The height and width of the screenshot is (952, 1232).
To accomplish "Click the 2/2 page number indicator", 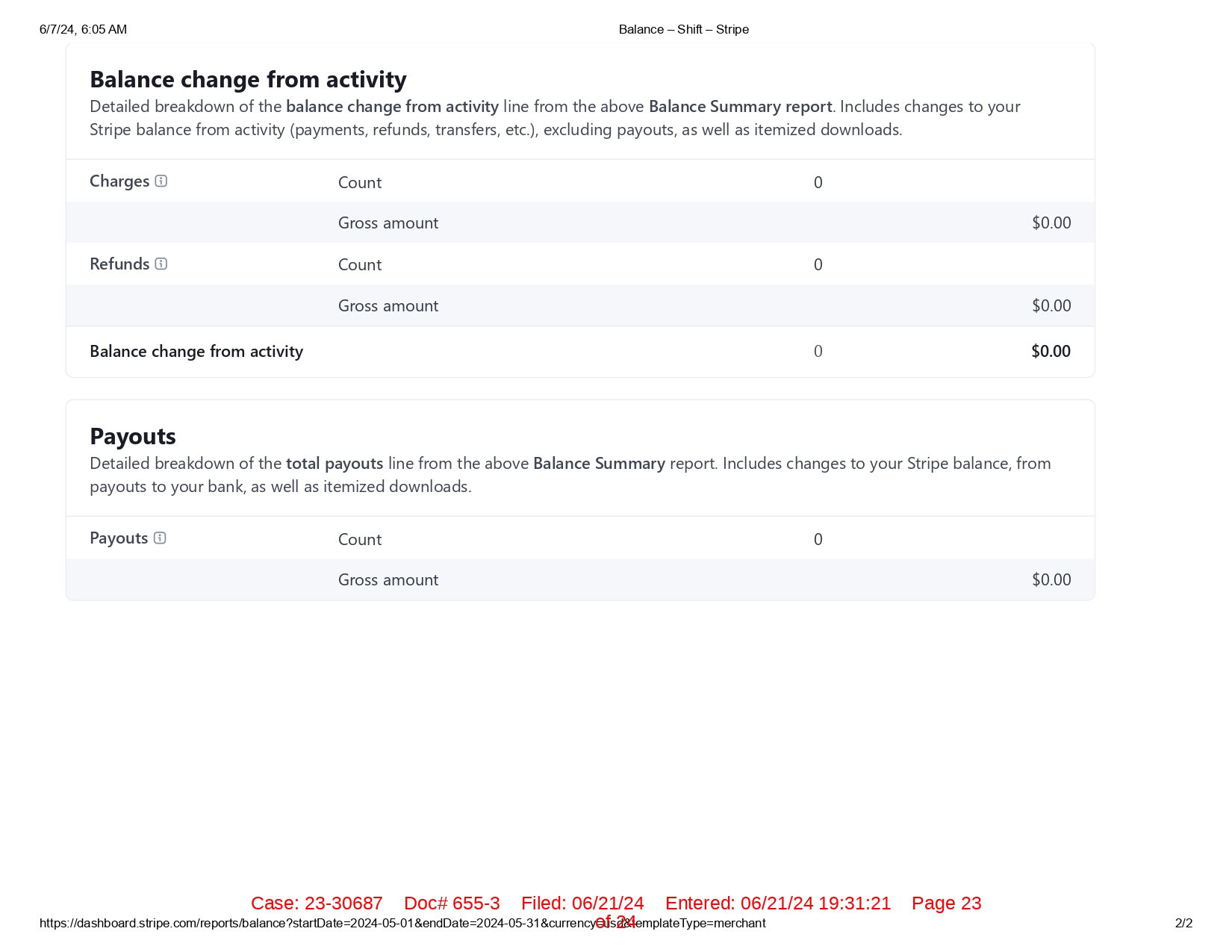I will (1183, 924).
